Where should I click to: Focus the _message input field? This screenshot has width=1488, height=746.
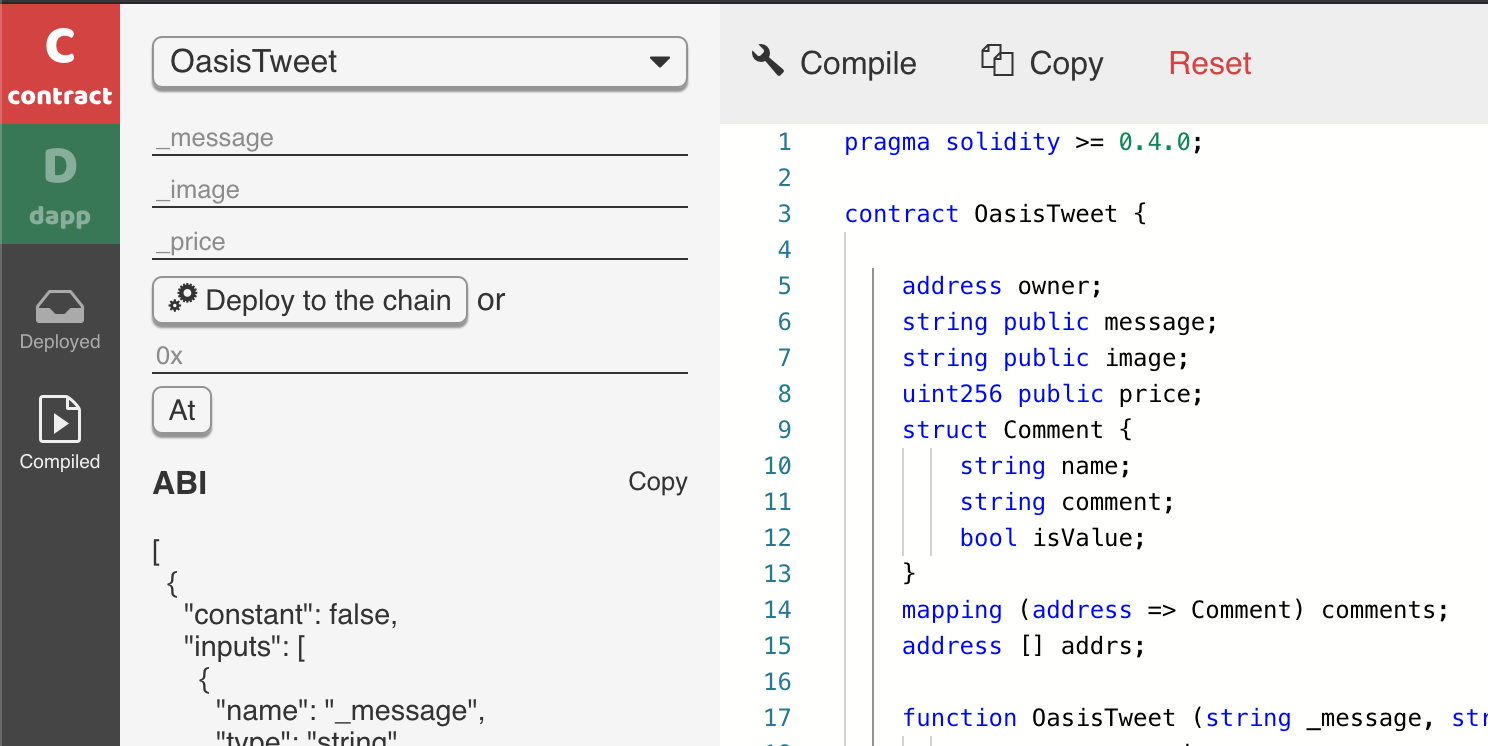(x=420, y=138)
